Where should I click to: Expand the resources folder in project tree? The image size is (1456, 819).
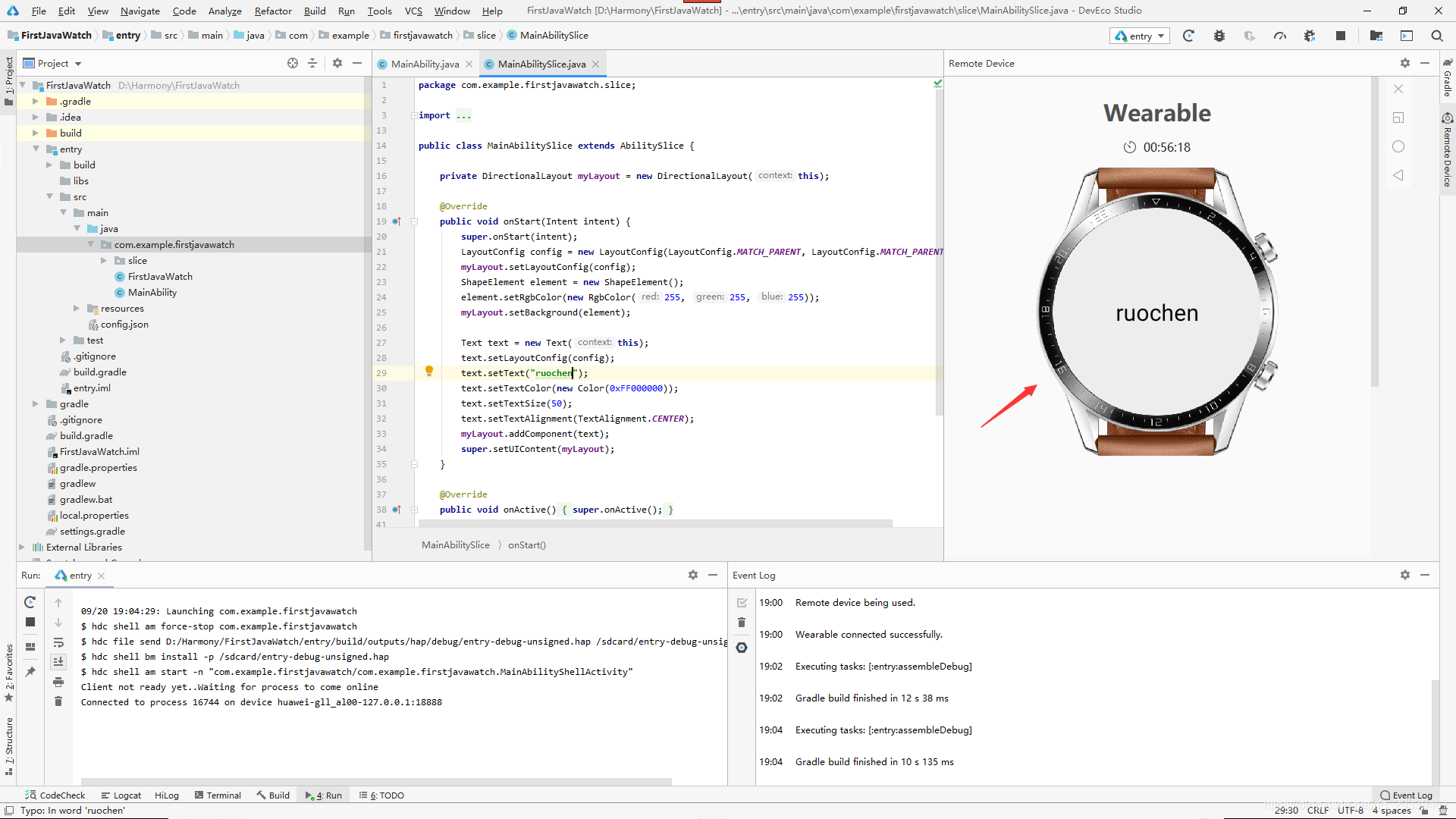[x=77, y=309]
